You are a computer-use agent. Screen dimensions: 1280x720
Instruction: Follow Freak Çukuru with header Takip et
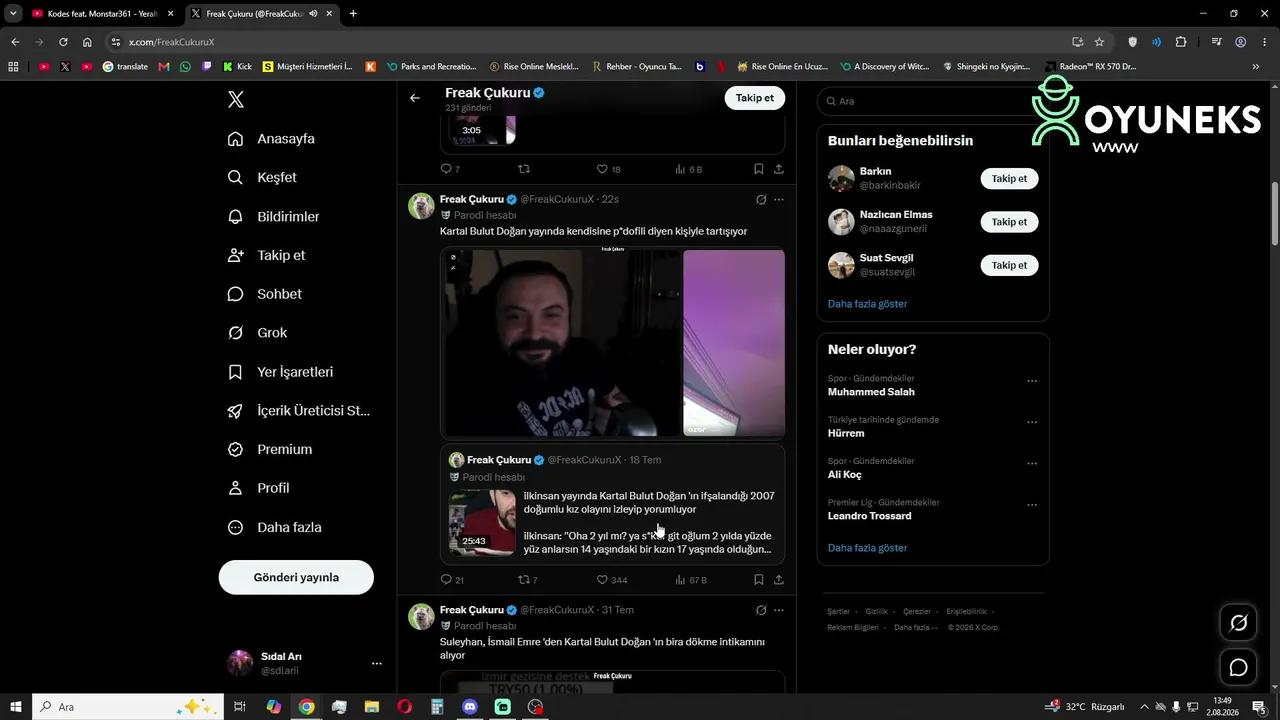[x=755, y=98]
